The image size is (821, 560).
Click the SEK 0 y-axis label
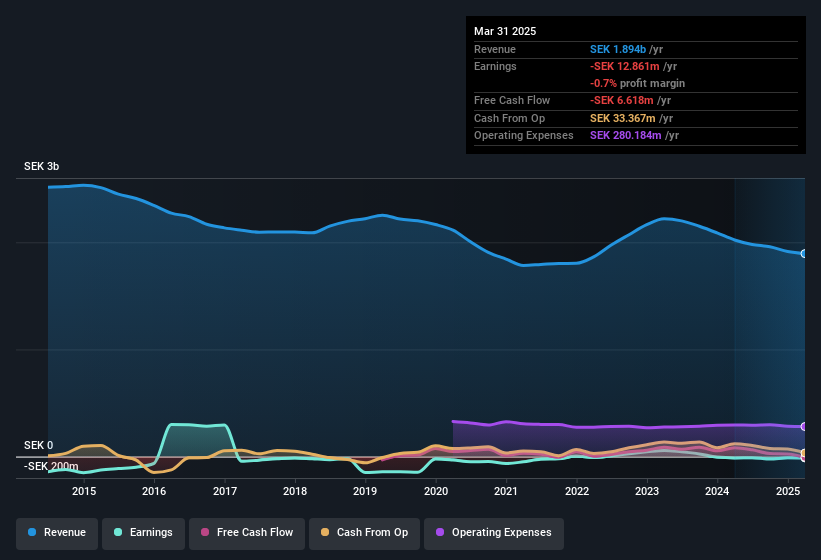click(38, 445)
